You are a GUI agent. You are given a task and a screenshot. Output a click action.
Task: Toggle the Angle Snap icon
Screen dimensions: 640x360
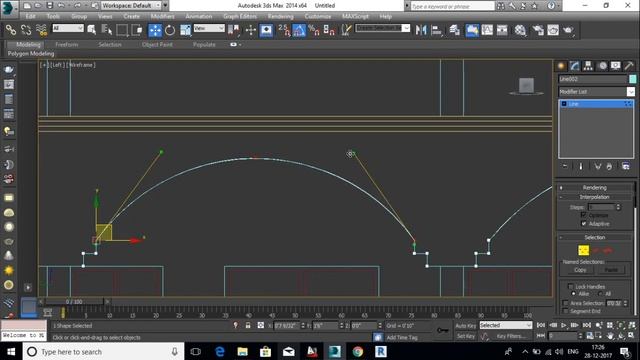click(299, 30)
